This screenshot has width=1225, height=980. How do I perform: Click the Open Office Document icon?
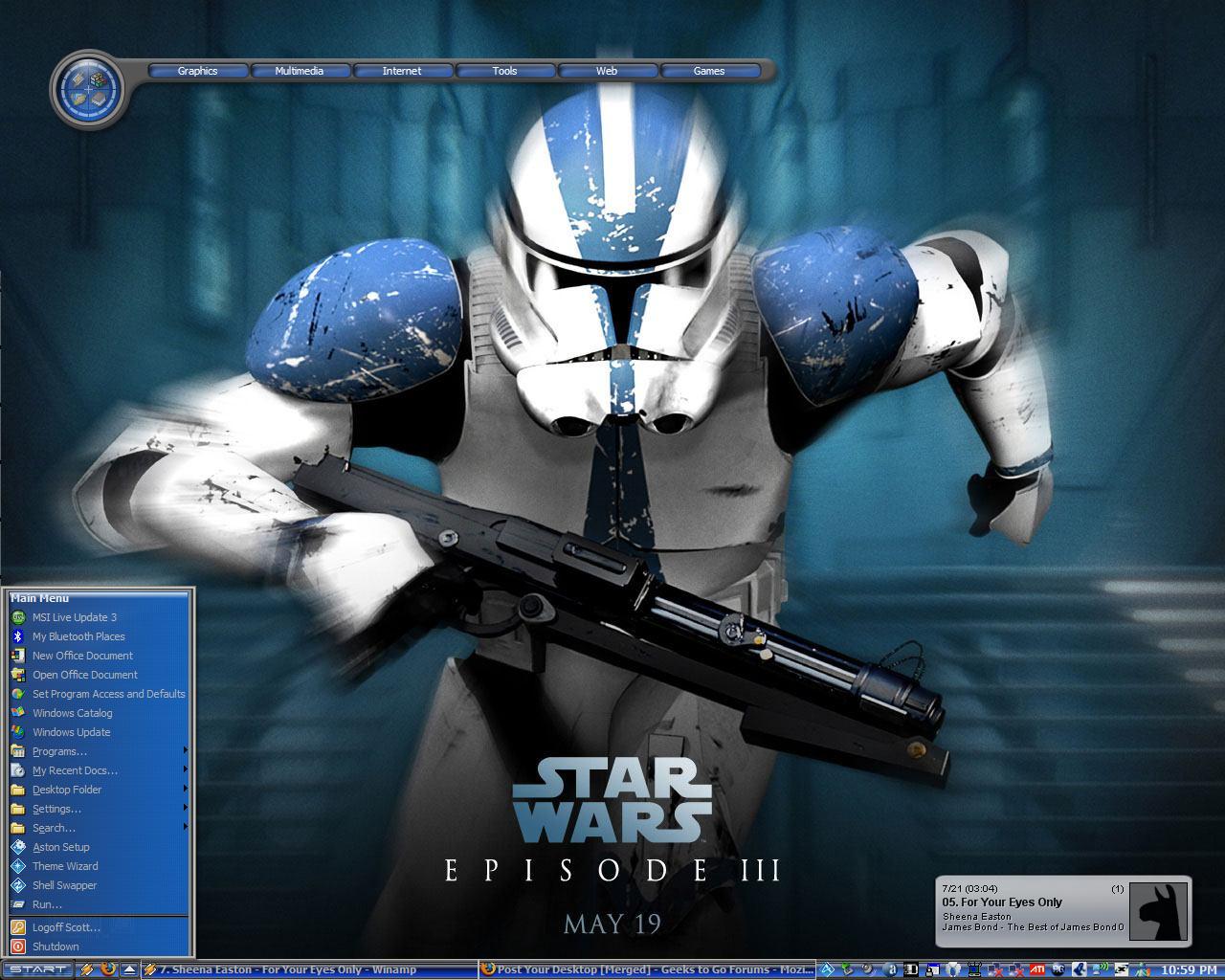click(18, 675)
